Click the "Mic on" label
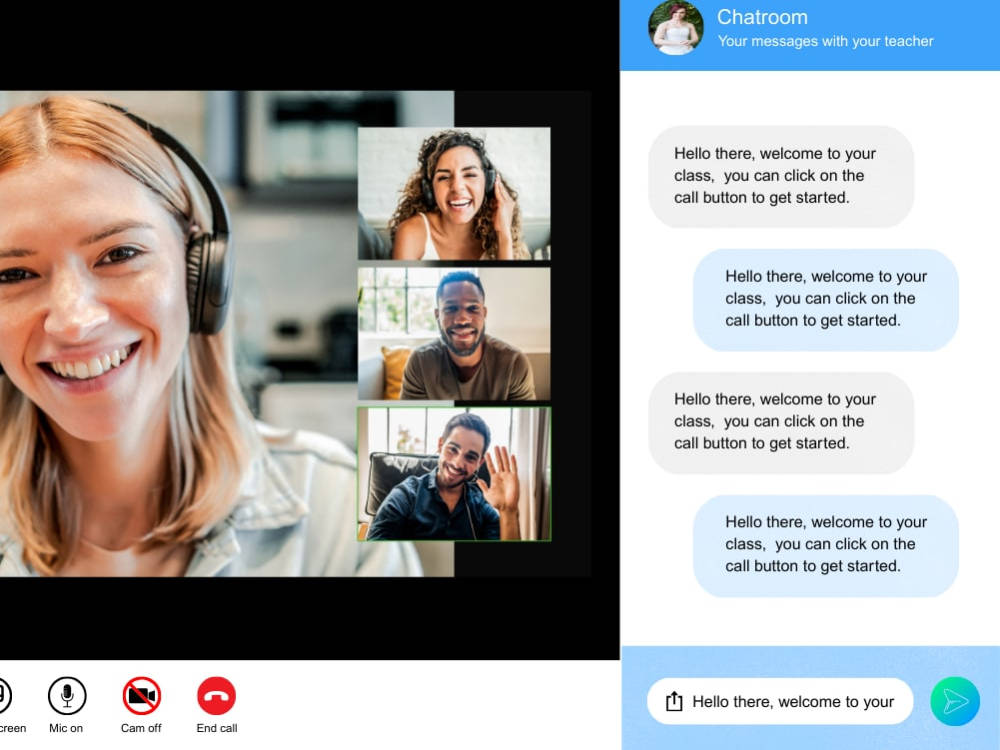Screen dimensions: 1000x750 point(66,728)
